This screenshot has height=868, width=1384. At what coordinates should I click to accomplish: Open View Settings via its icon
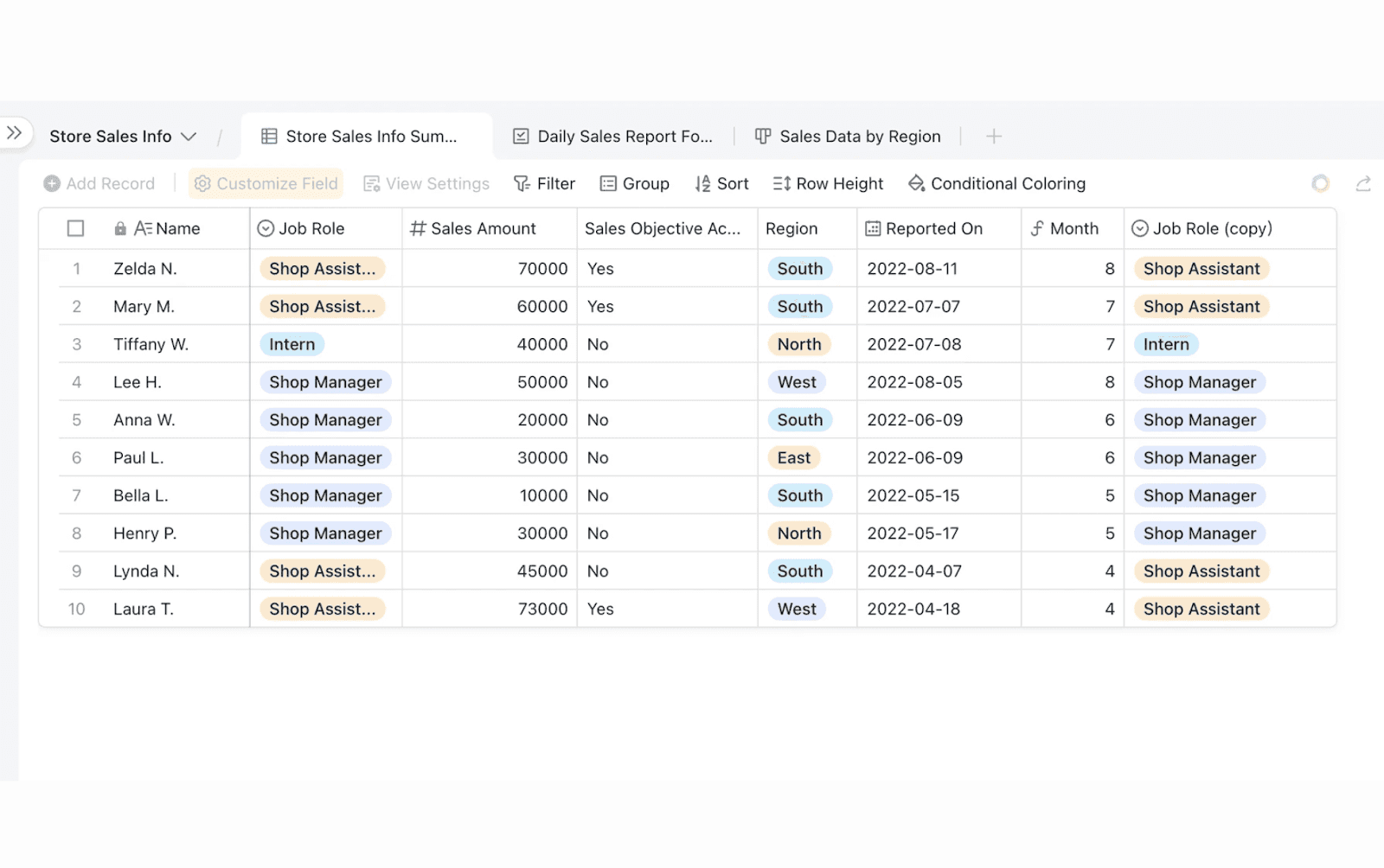click(372, 183)
